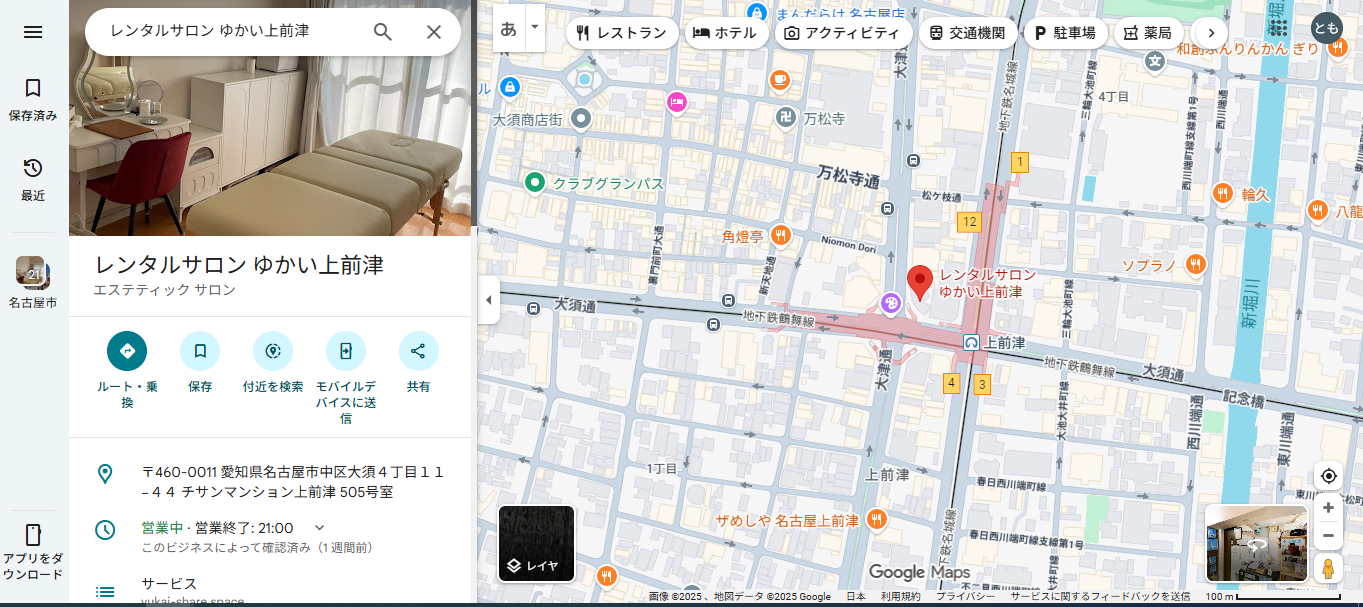Collapse the side panel arrow

coord(488,300)
